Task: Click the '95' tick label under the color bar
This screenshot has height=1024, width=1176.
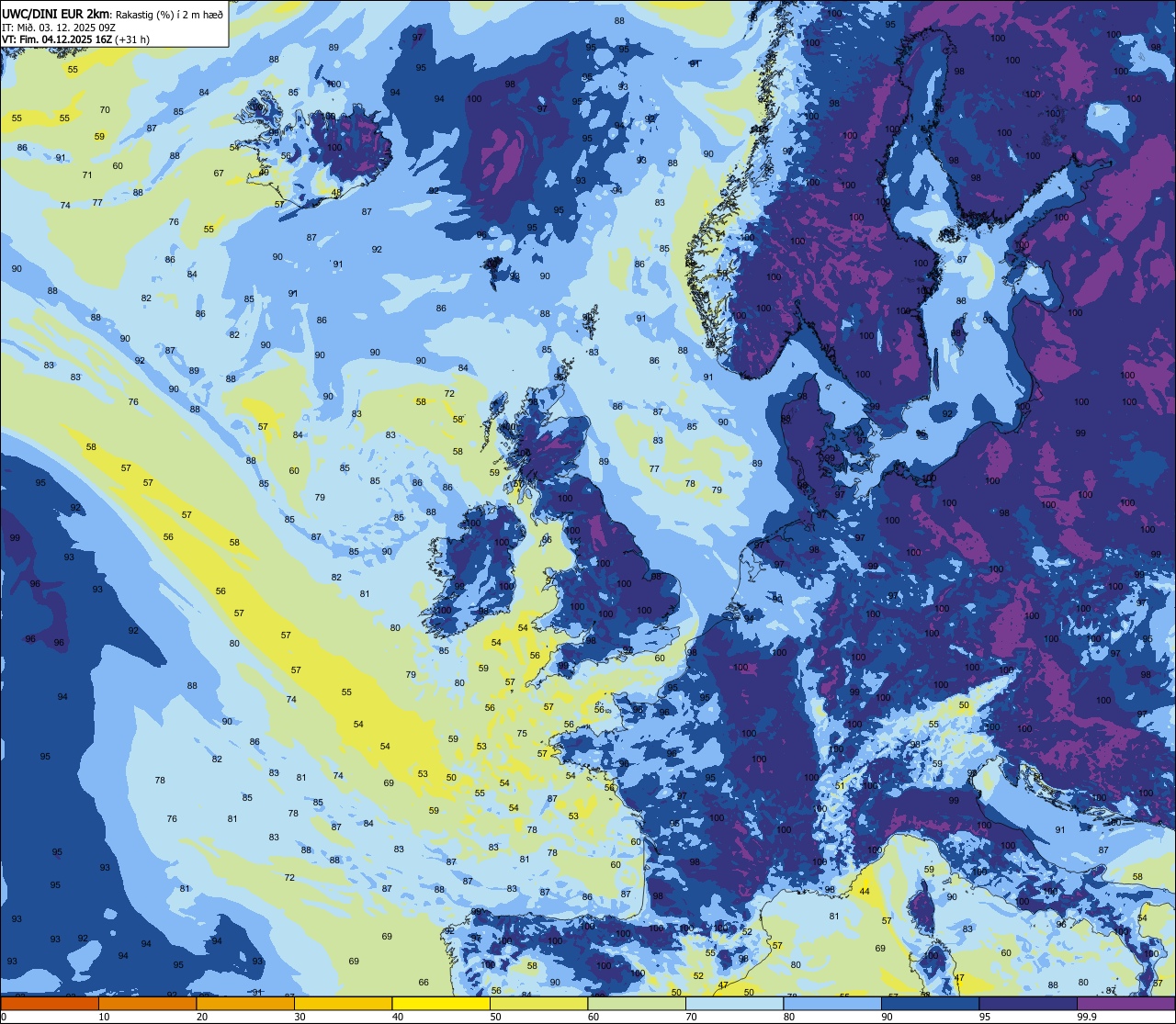Action: tap(985, 1017)
